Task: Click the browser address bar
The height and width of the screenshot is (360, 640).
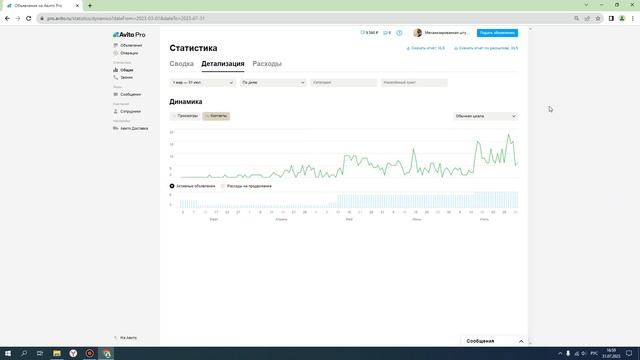Action: [306, 18]
